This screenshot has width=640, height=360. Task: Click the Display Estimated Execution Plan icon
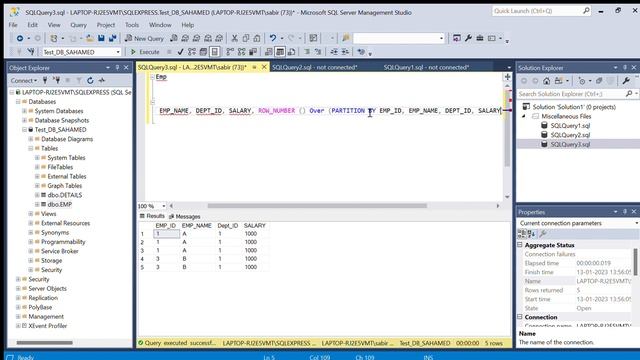[x=192, y=52]
